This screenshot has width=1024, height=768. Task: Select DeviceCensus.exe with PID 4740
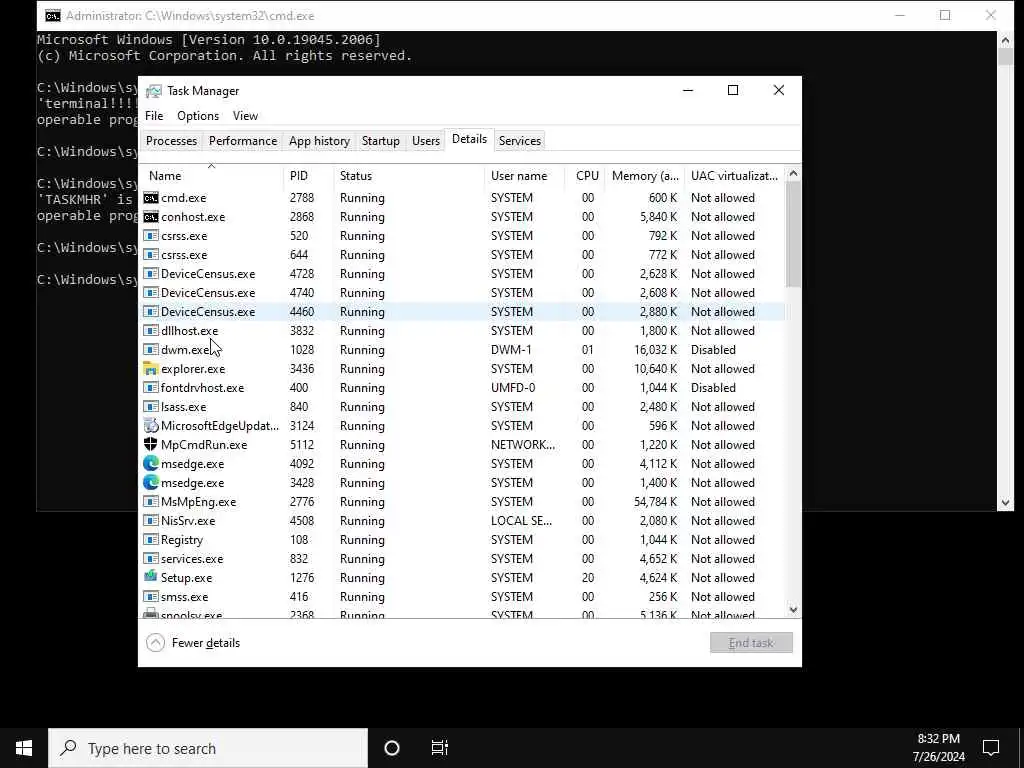(x=462, y=293)
